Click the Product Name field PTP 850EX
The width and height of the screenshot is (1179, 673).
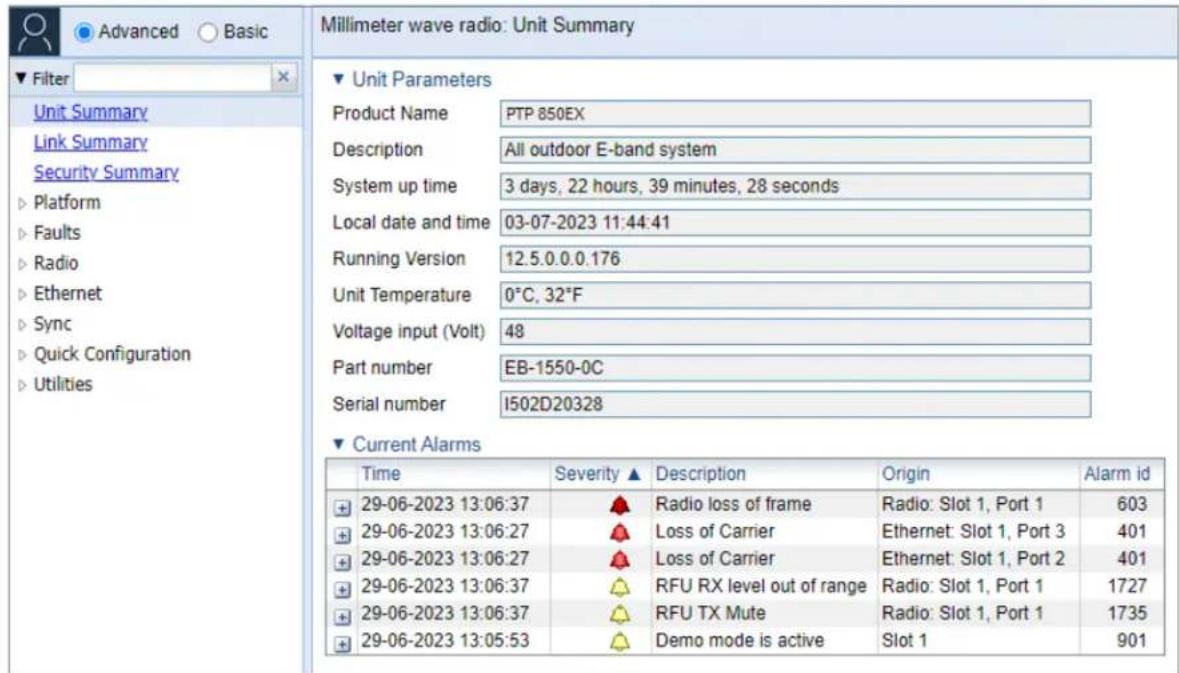point(796,114)
